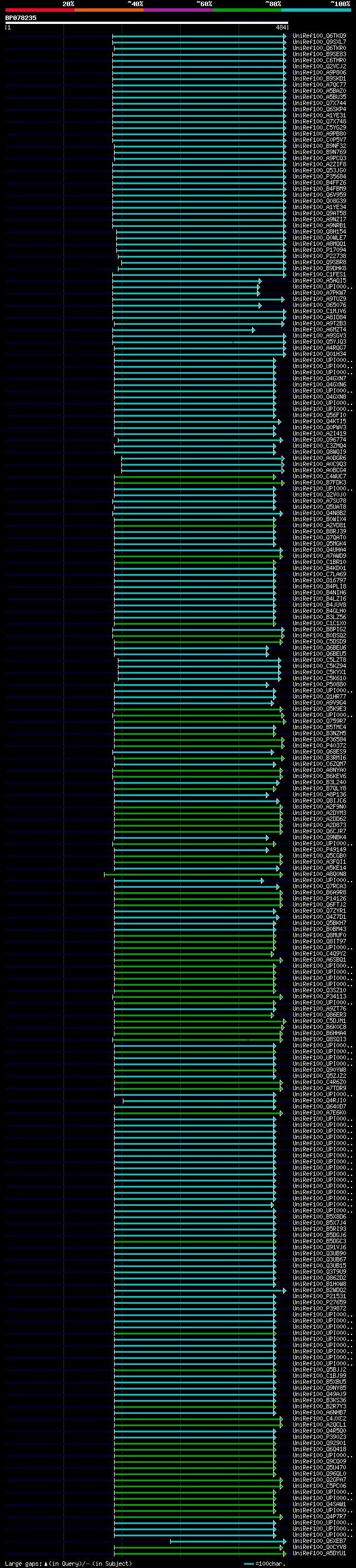Click the label UniRef100_Q56FI0

[x=319, y=415]
